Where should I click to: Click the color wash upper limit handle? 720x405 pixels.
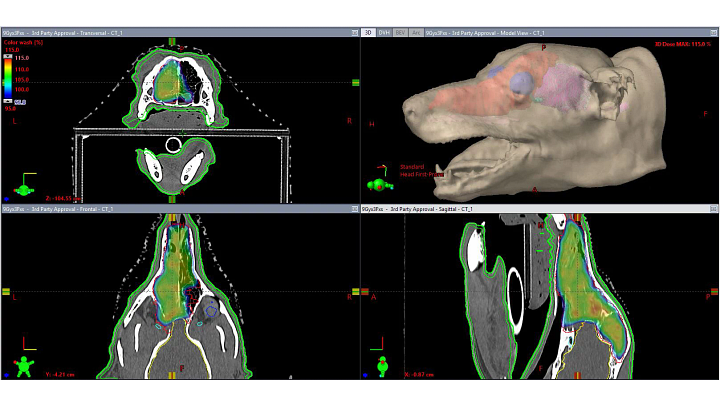click(x=10, y=58)
